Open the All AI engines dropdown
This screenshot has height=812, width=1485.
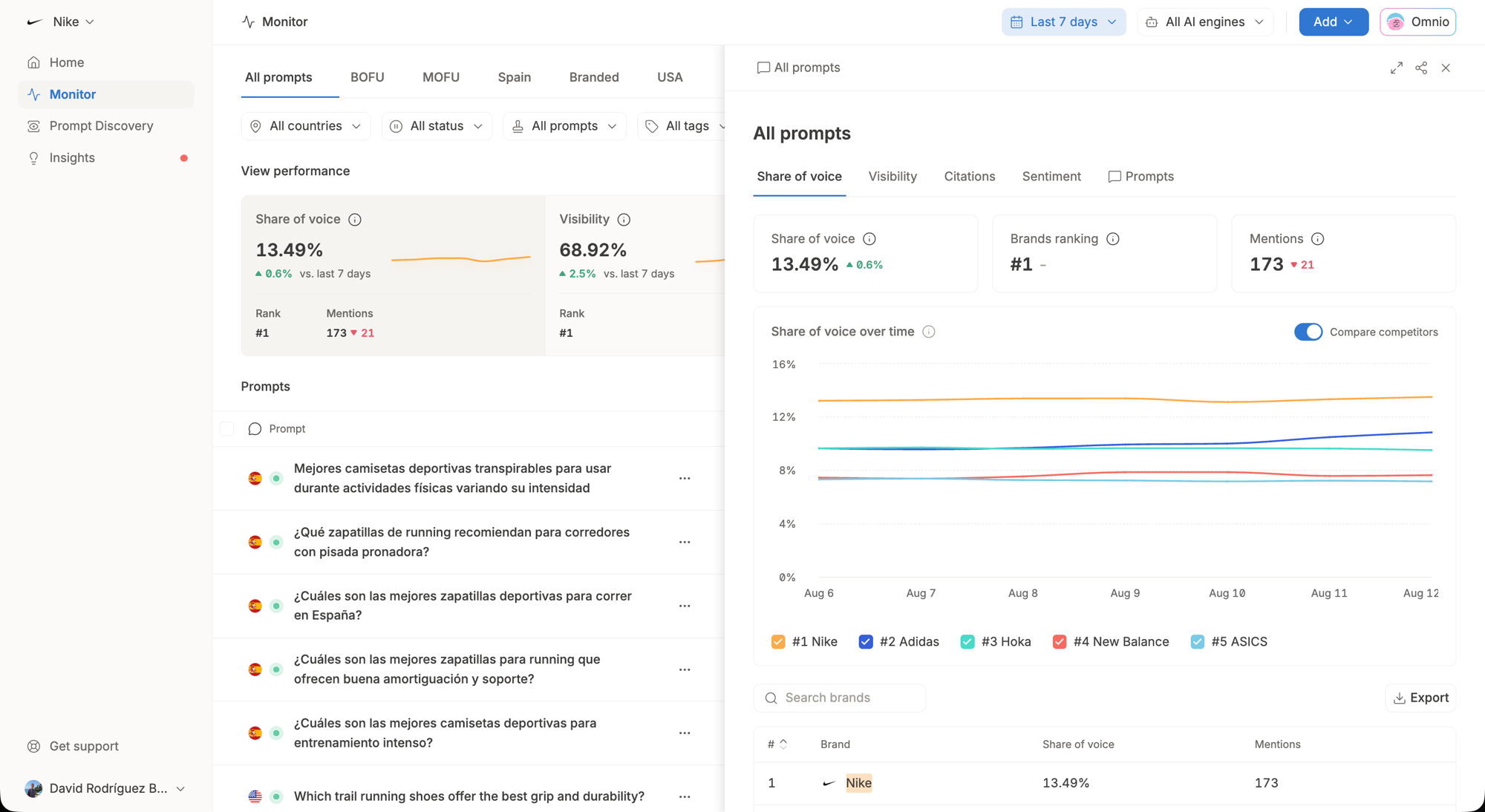point(1205,22)
